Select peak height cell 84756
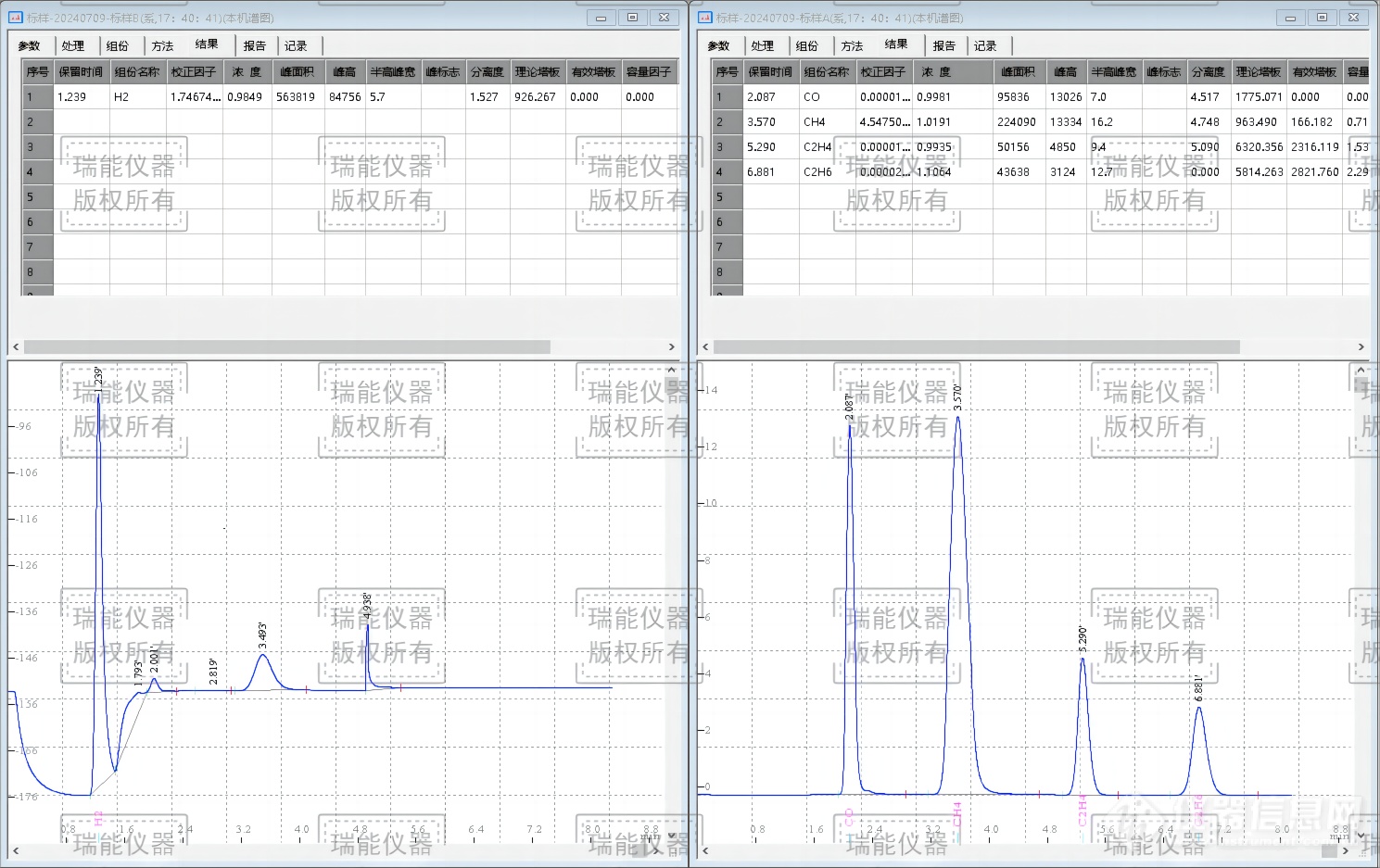The image size is (1380, 868). coord(345,96)
